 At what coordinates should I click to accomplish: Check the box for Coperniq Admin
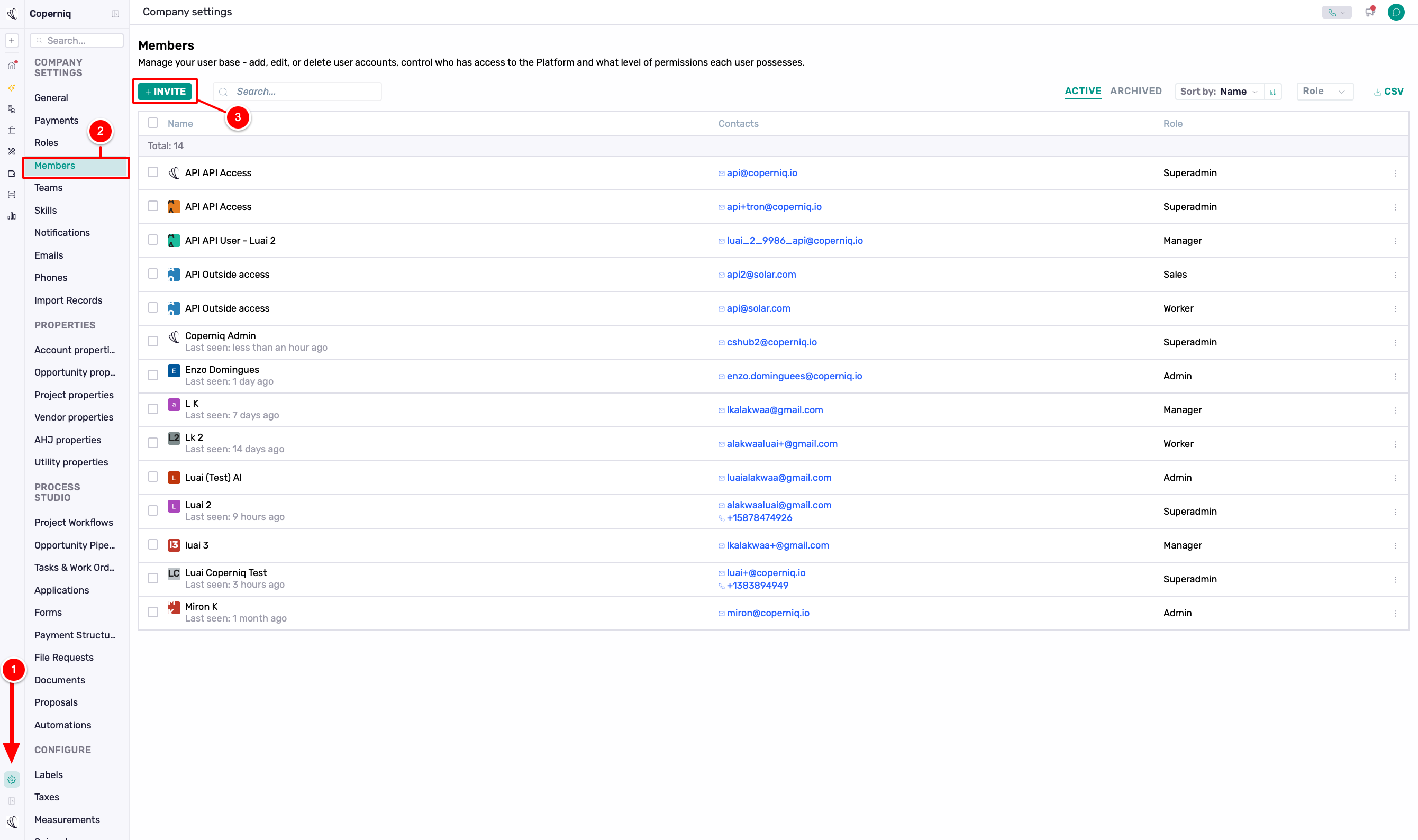(x=153, y=341)
